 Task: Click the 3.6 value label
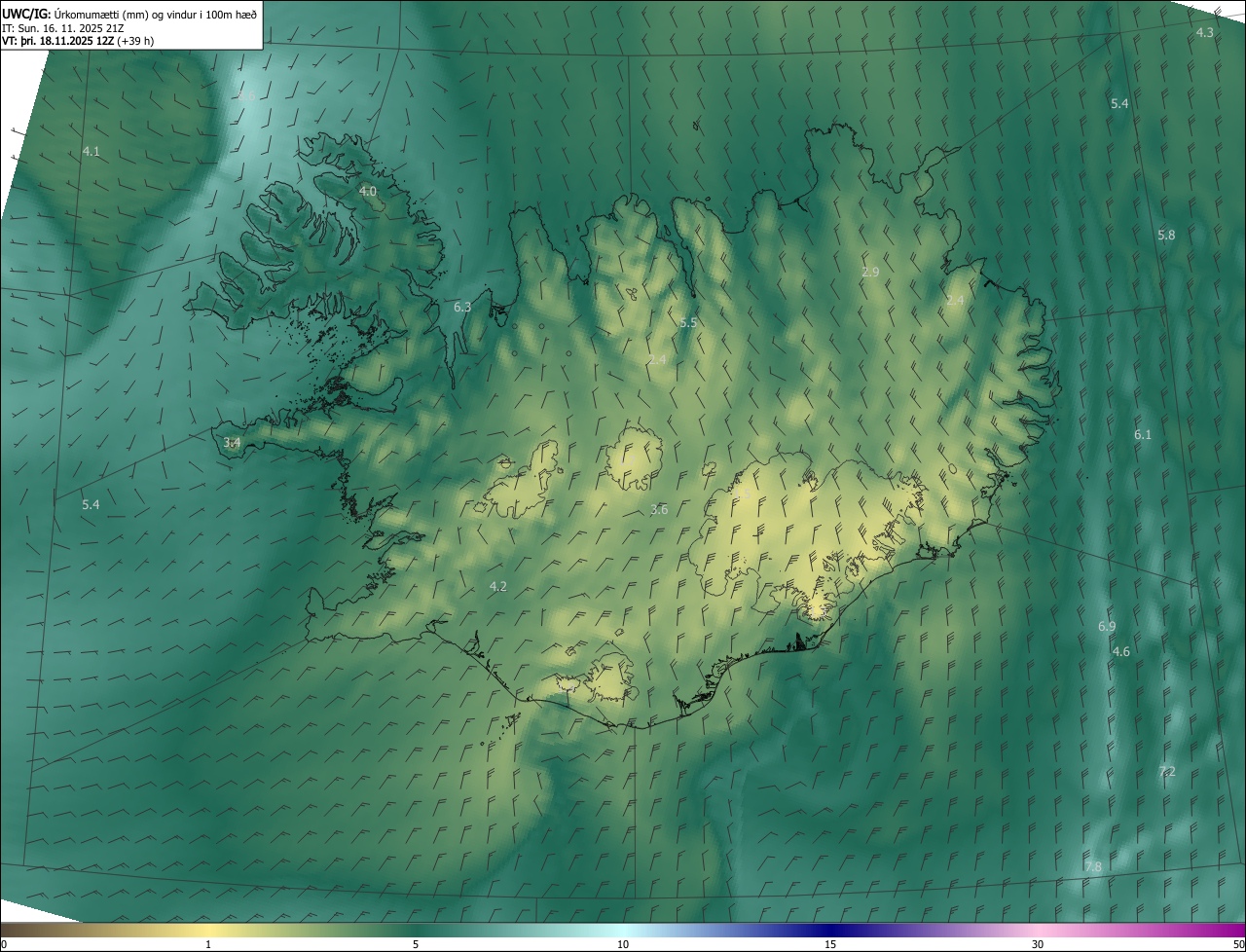[x=659, y=510]
